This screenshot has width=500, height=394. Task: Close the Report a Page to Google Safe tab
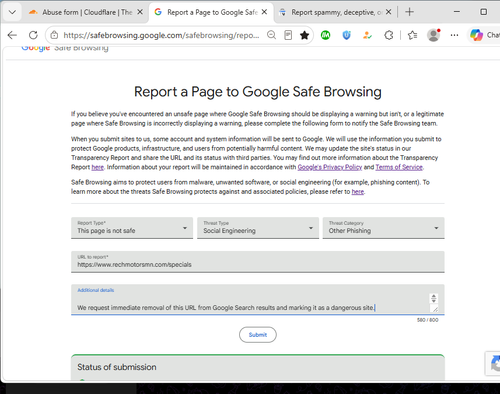264,12
